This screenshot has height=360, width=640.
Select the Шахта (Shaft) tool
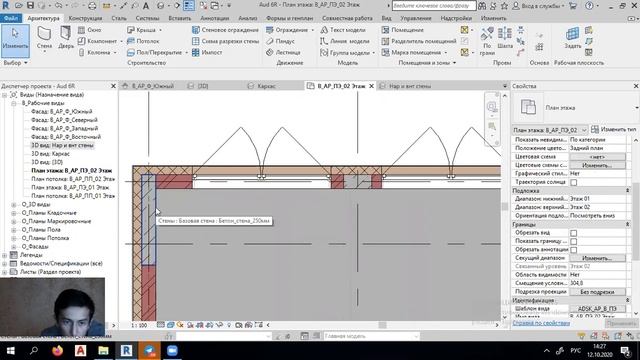(505, 39)
